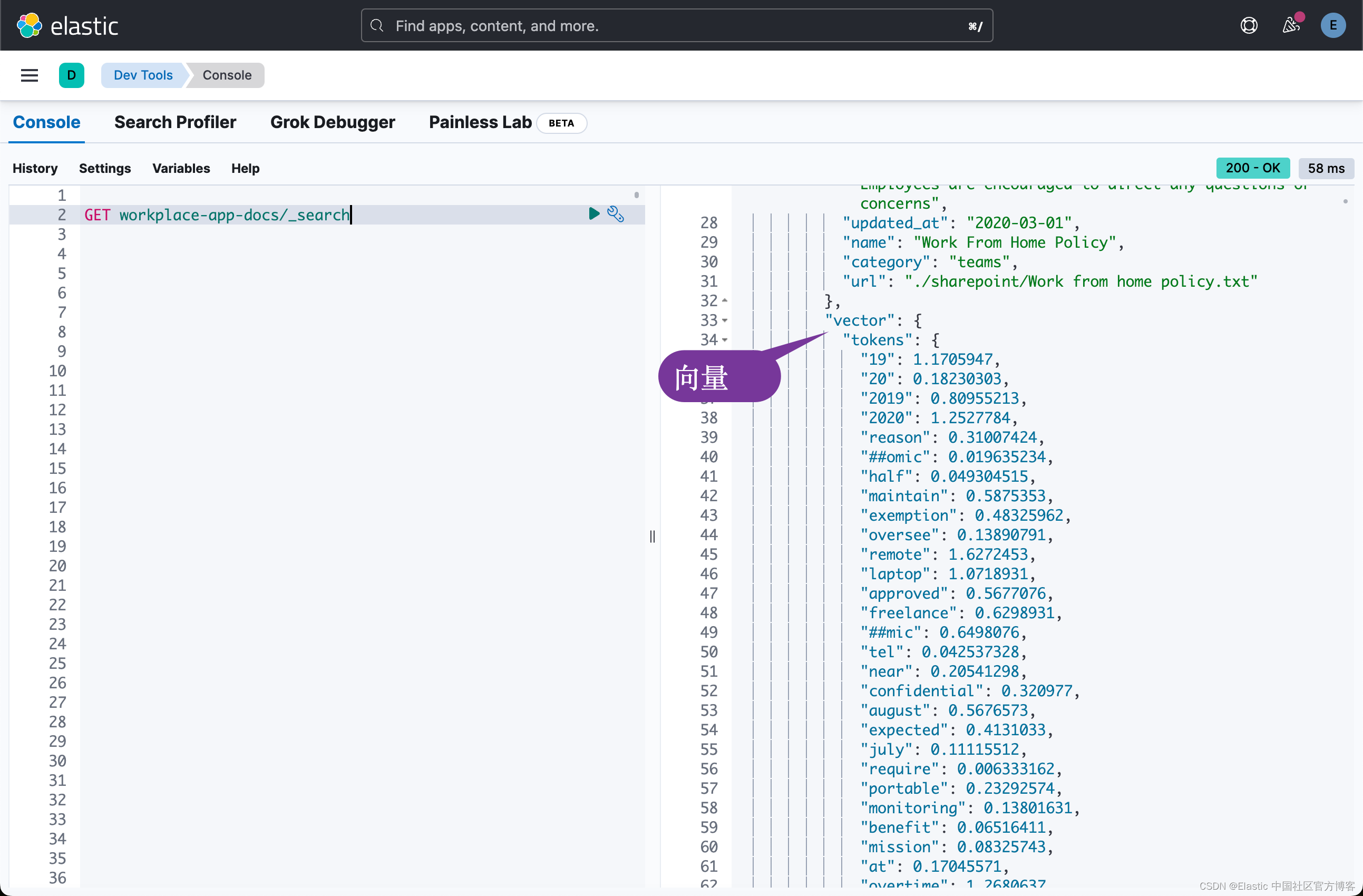Switch to the Search Profiler tab
This screenshot has height=896, width=1363.
pyautogui.click(x=175, y=122)
